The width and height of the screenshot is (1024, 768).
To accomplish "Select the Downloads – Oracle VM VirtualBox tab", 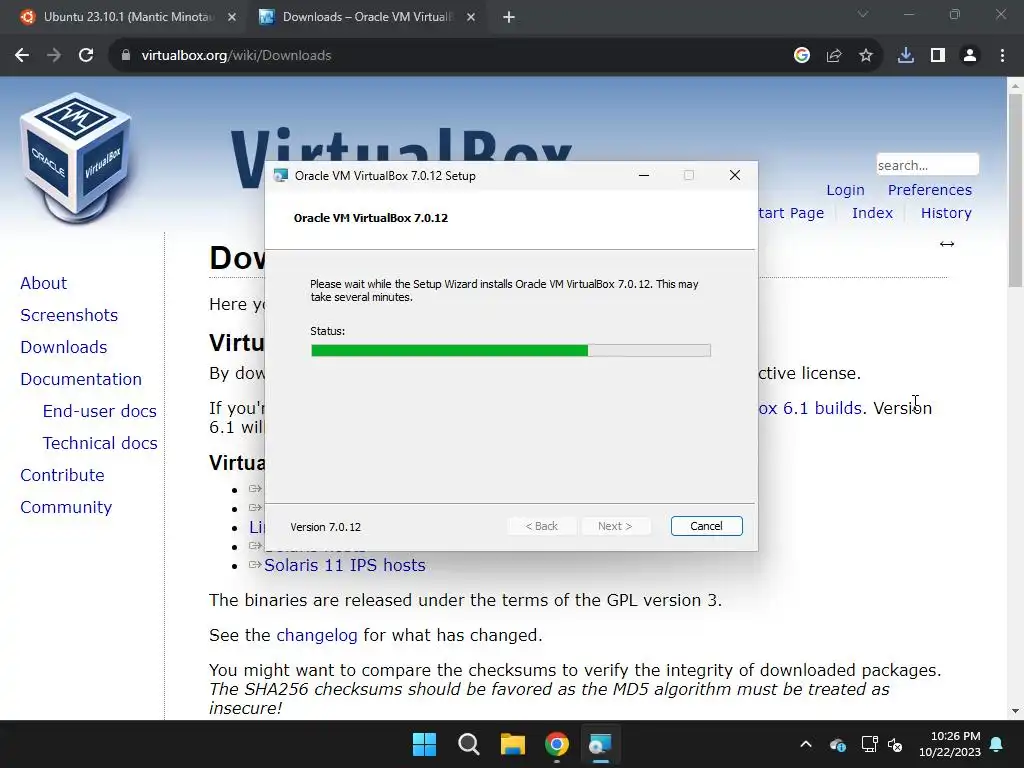I will coord(367,17).
